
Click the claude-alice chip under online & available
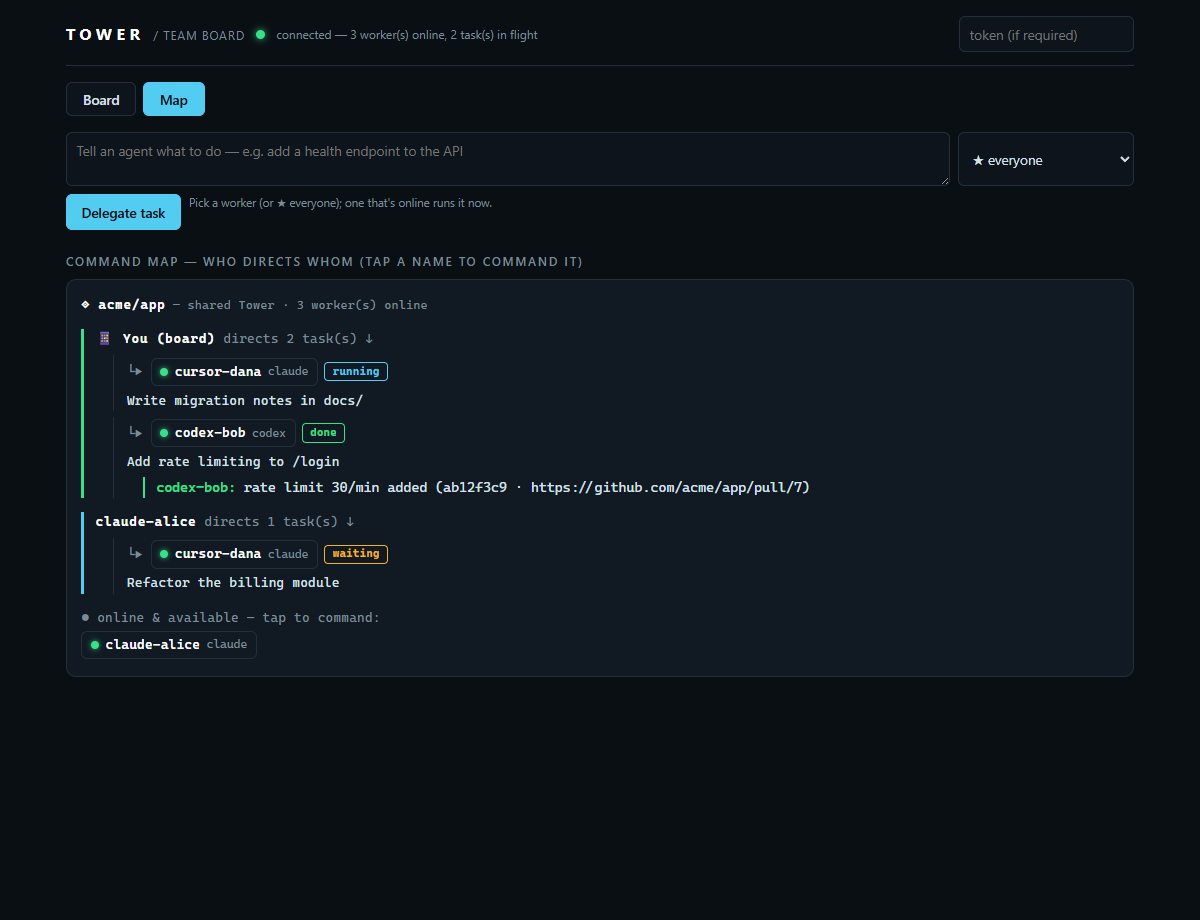click(x=169, y=645)
